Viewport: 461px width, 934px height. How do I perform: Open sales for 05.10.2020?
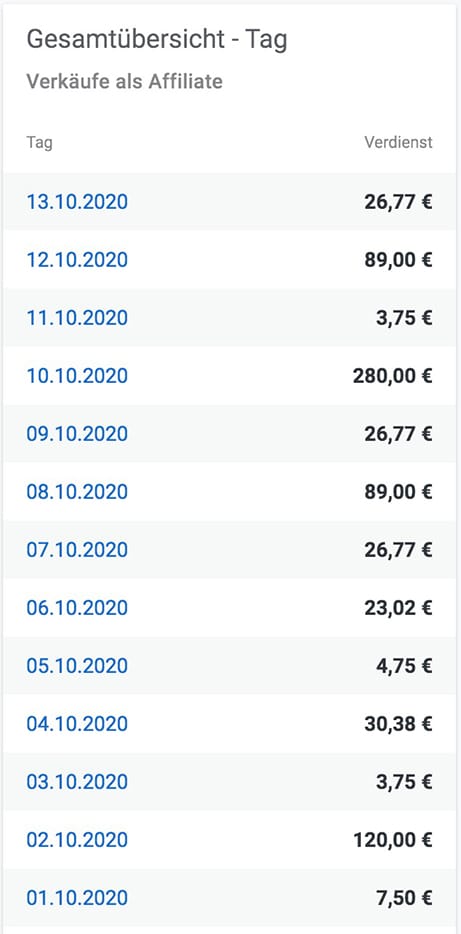click(77, 666)
